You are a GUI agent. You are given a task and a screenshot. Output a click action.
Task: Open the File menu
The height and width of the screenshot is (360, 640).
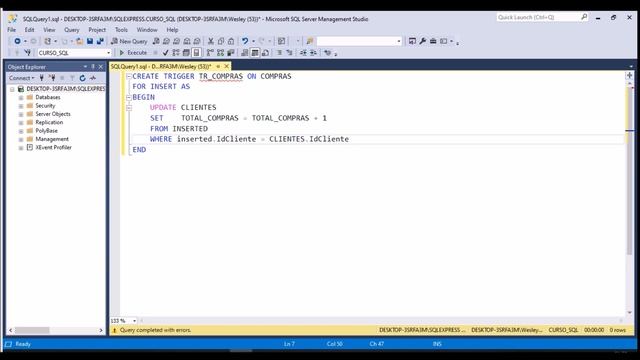coord(11,30)
